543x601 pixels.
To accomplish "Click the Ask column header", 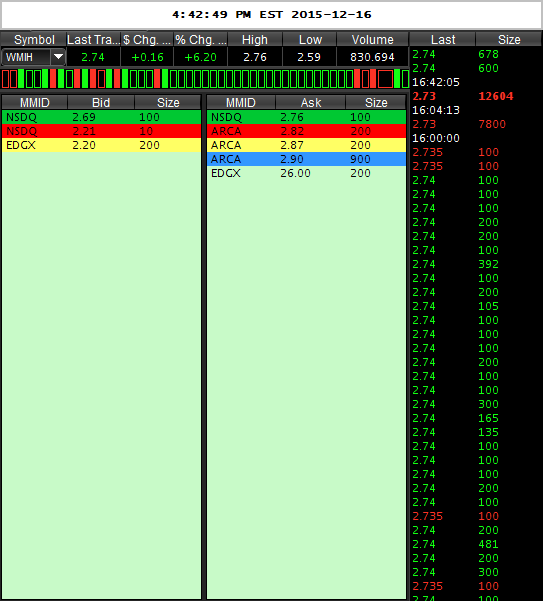I will (x=311, y=102).
